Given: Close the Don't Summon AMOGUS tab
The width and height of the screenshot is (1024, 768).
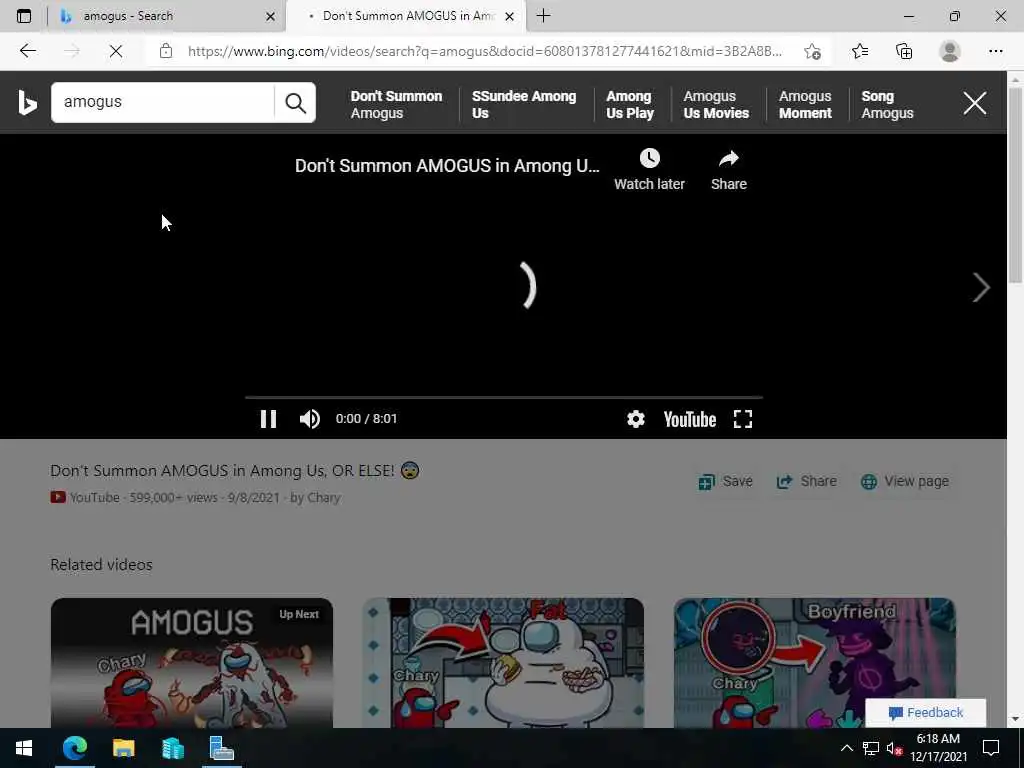Looking at the screenshot, I should (x=509, y=16).
